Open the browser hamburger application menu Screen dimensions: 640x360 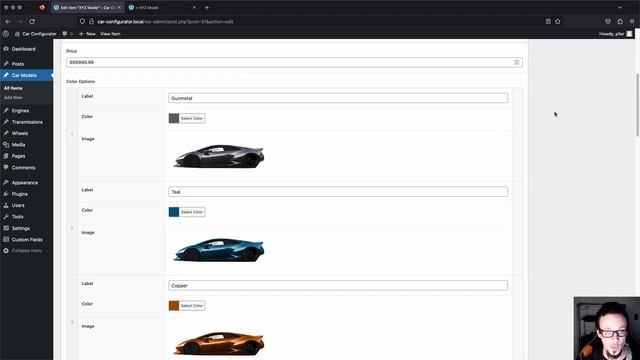click(632, 21)
